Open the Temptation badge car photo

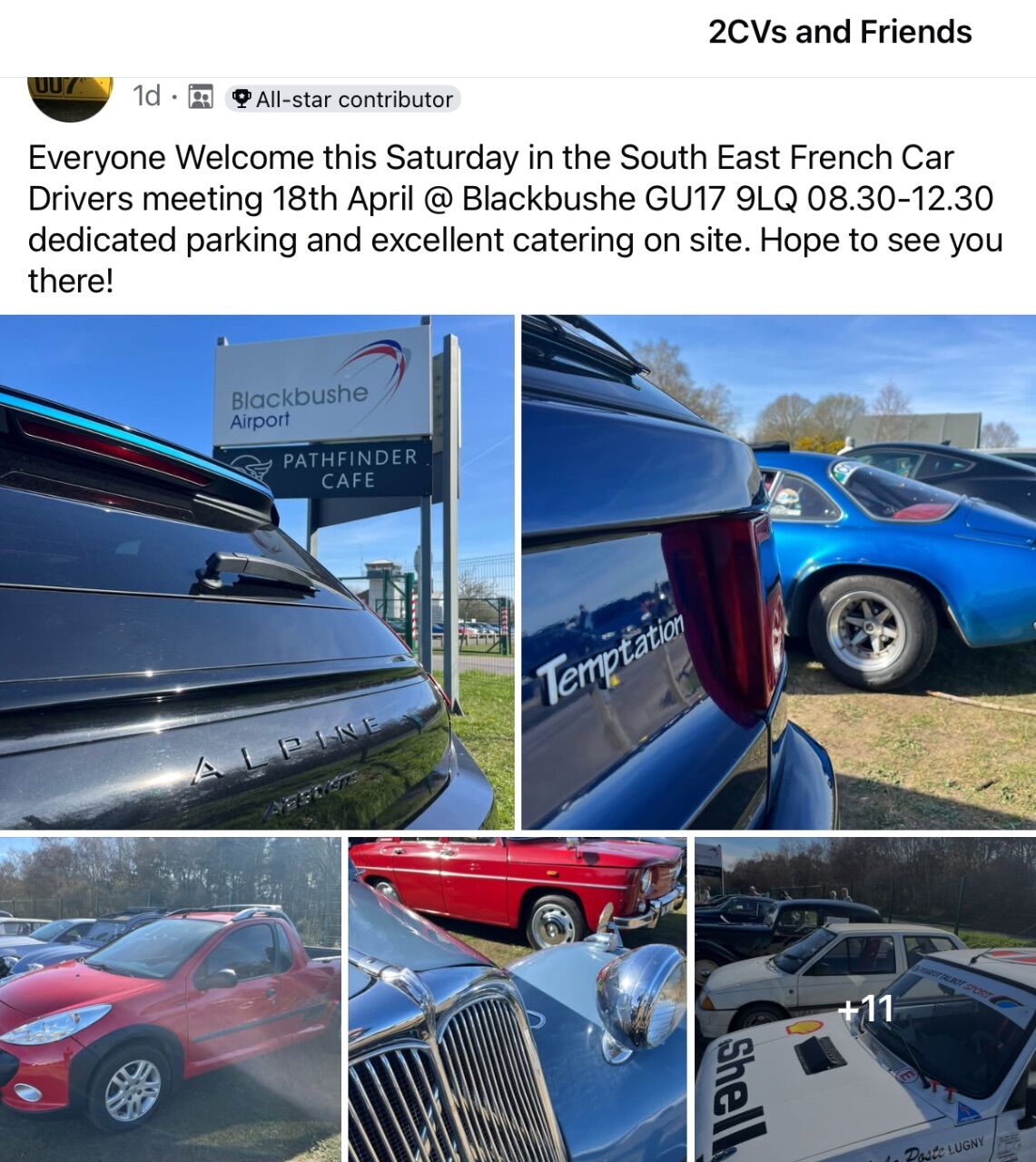[779, 572]
